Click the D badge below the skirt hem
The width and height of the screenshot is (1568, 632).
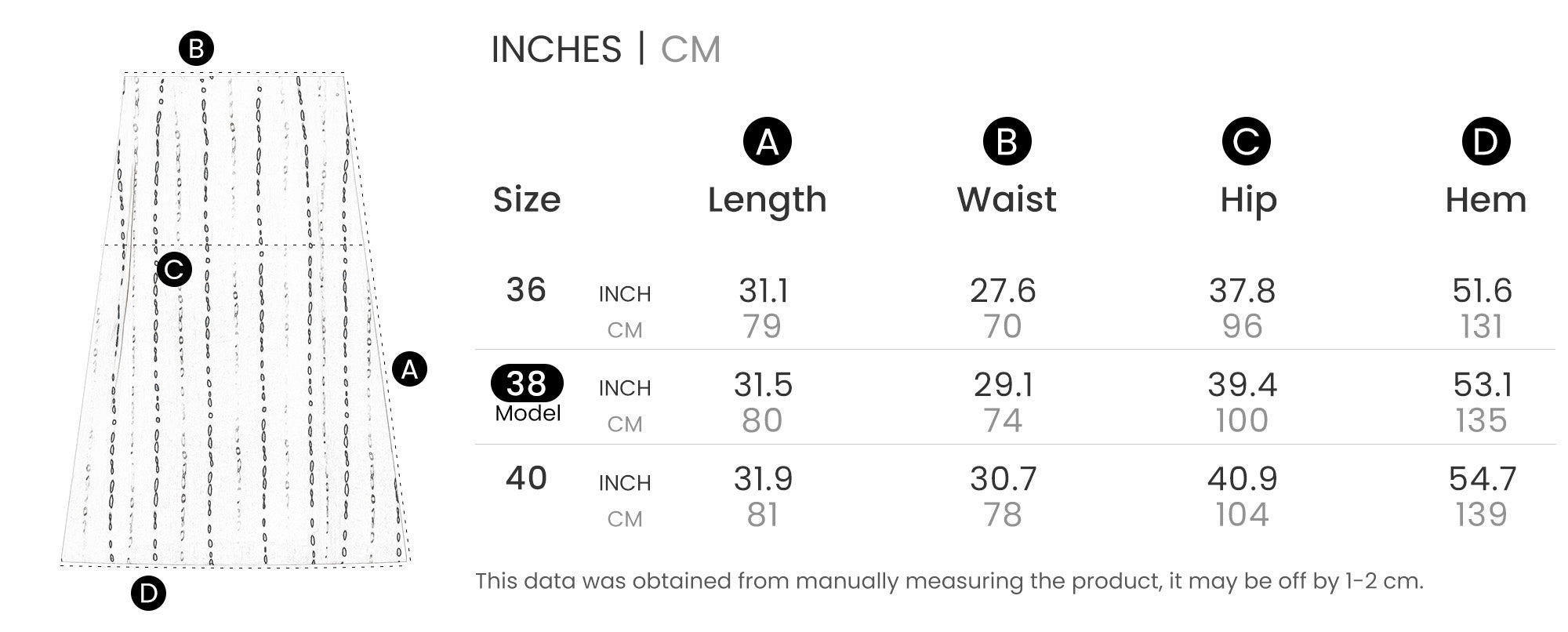point(148,594)
